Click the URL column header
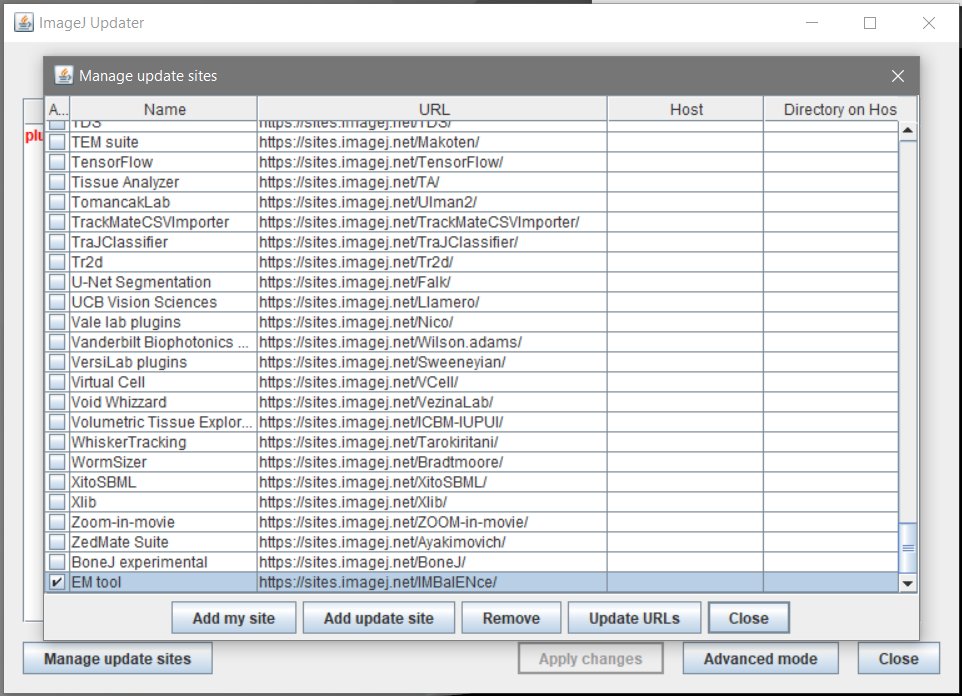 coord(433,109)
